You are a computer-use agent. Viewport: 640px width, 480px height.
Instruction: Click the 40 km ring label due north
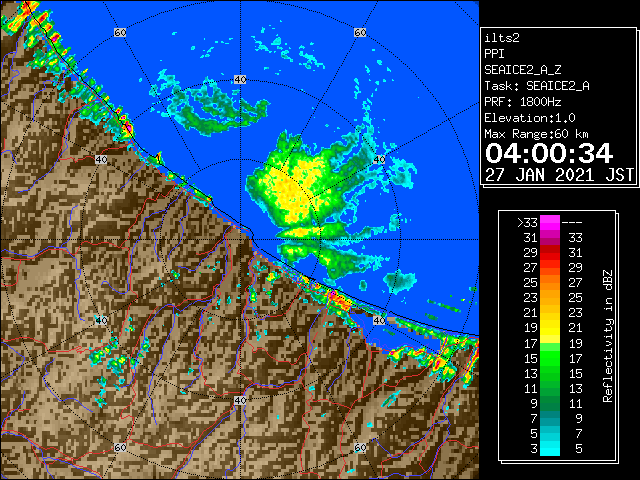click(240, 80)
